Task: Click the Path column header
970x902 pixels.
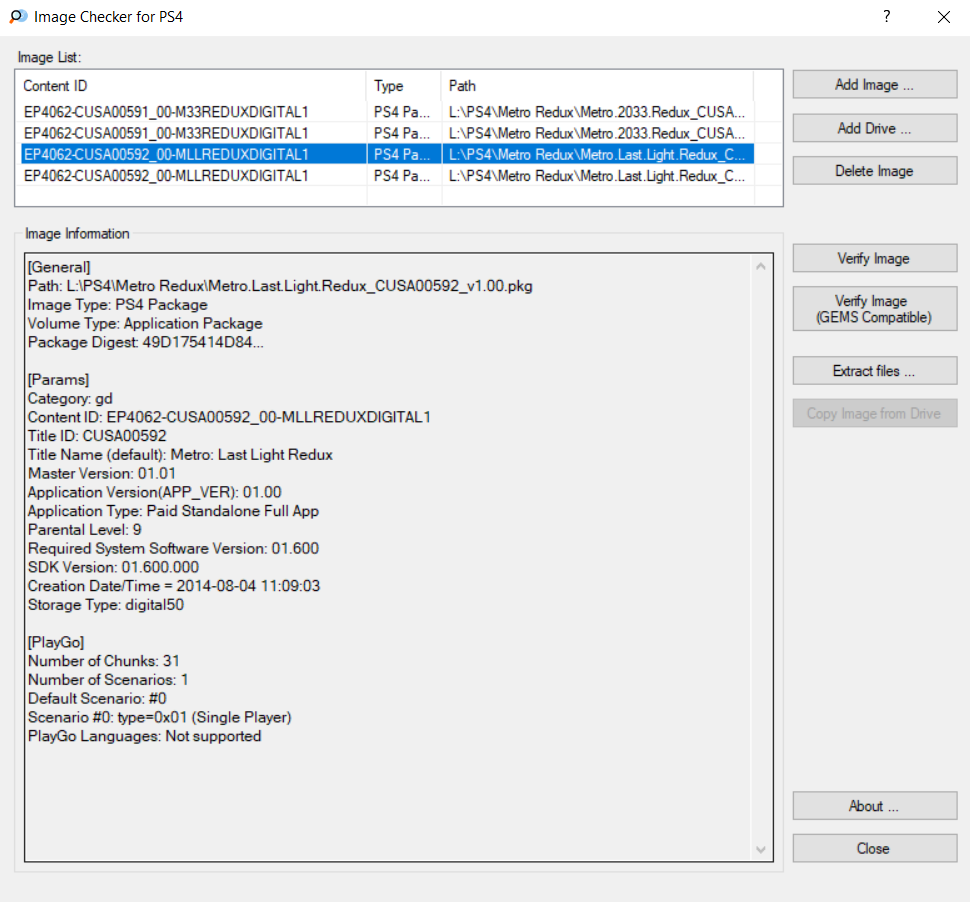Action: click(x=596, y=86)
